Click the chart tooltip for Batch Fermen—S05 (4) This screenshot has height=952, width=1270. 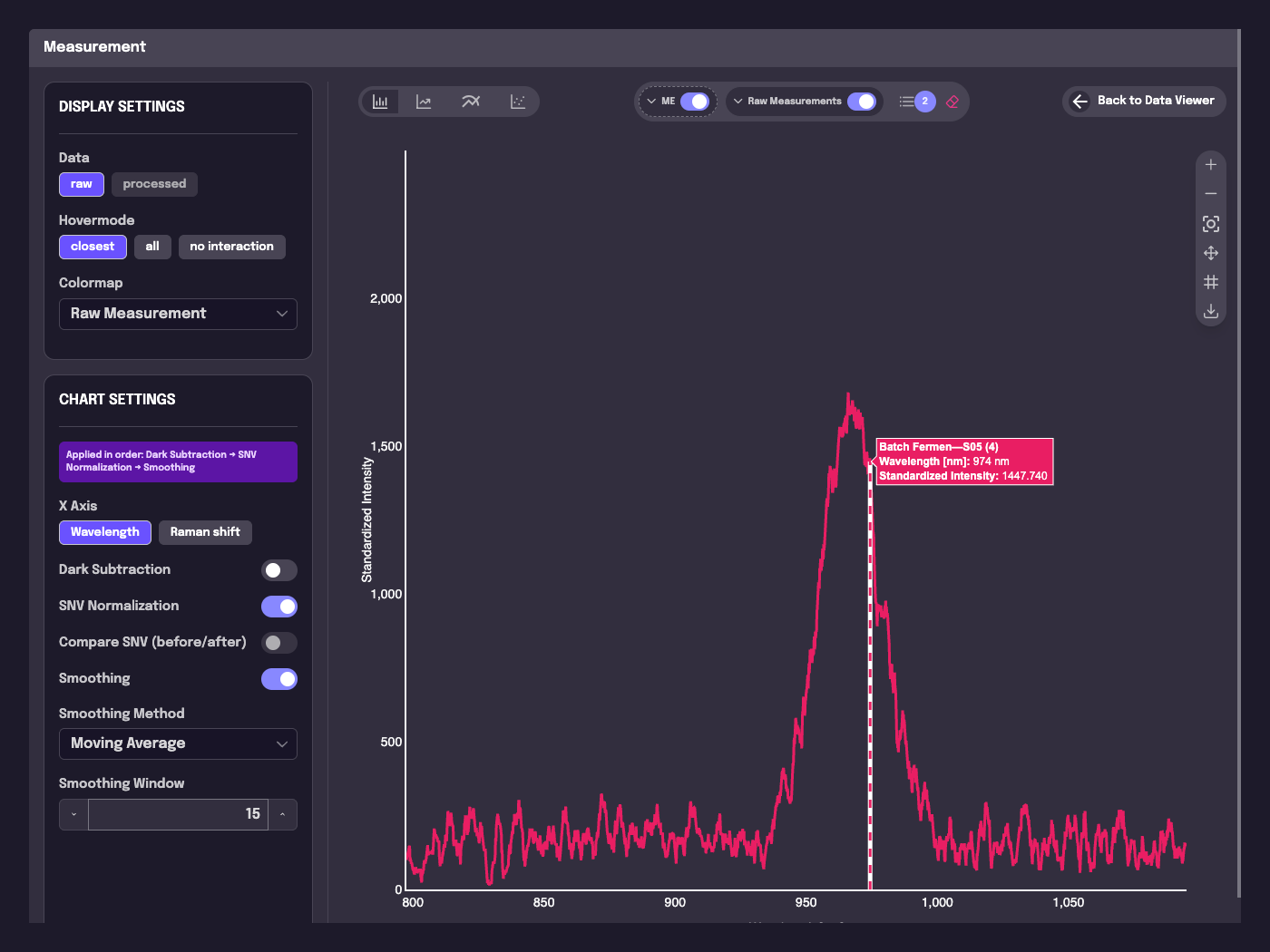pyautogui.click(x=964, y=461)
